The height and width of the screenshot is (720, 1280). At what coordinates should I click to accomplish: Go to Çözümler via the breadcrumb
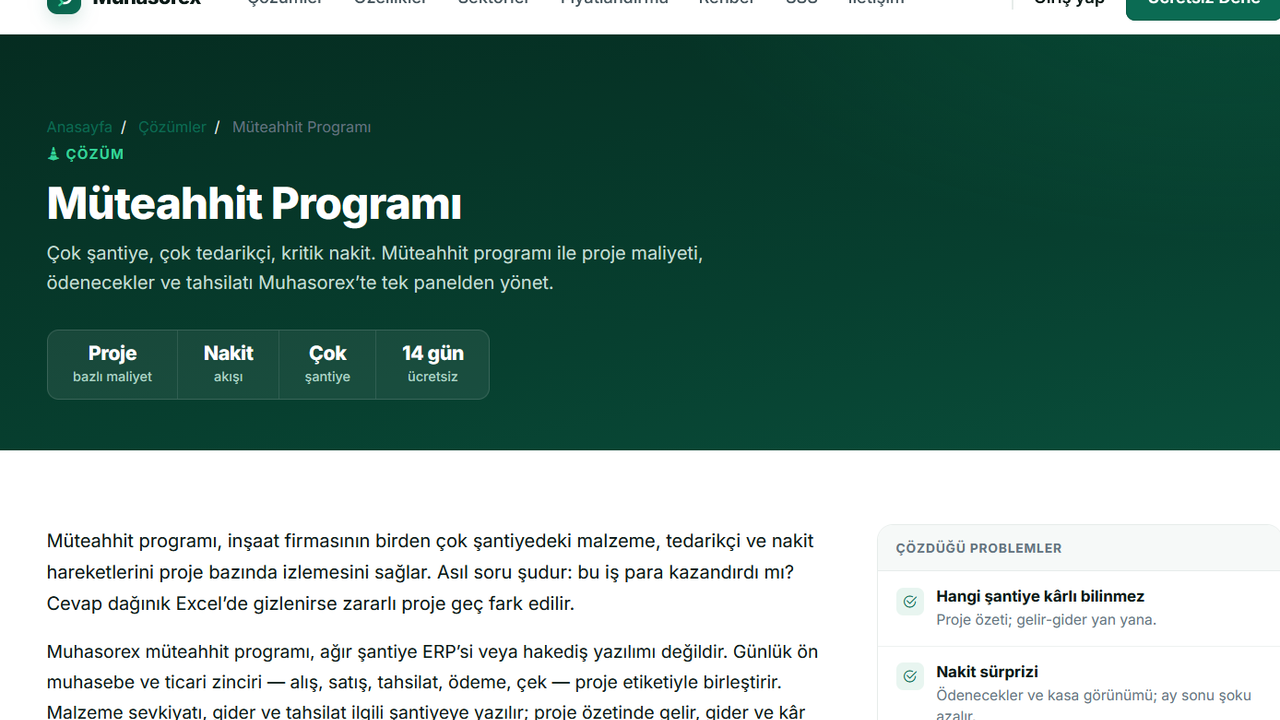tap(172, 127)
